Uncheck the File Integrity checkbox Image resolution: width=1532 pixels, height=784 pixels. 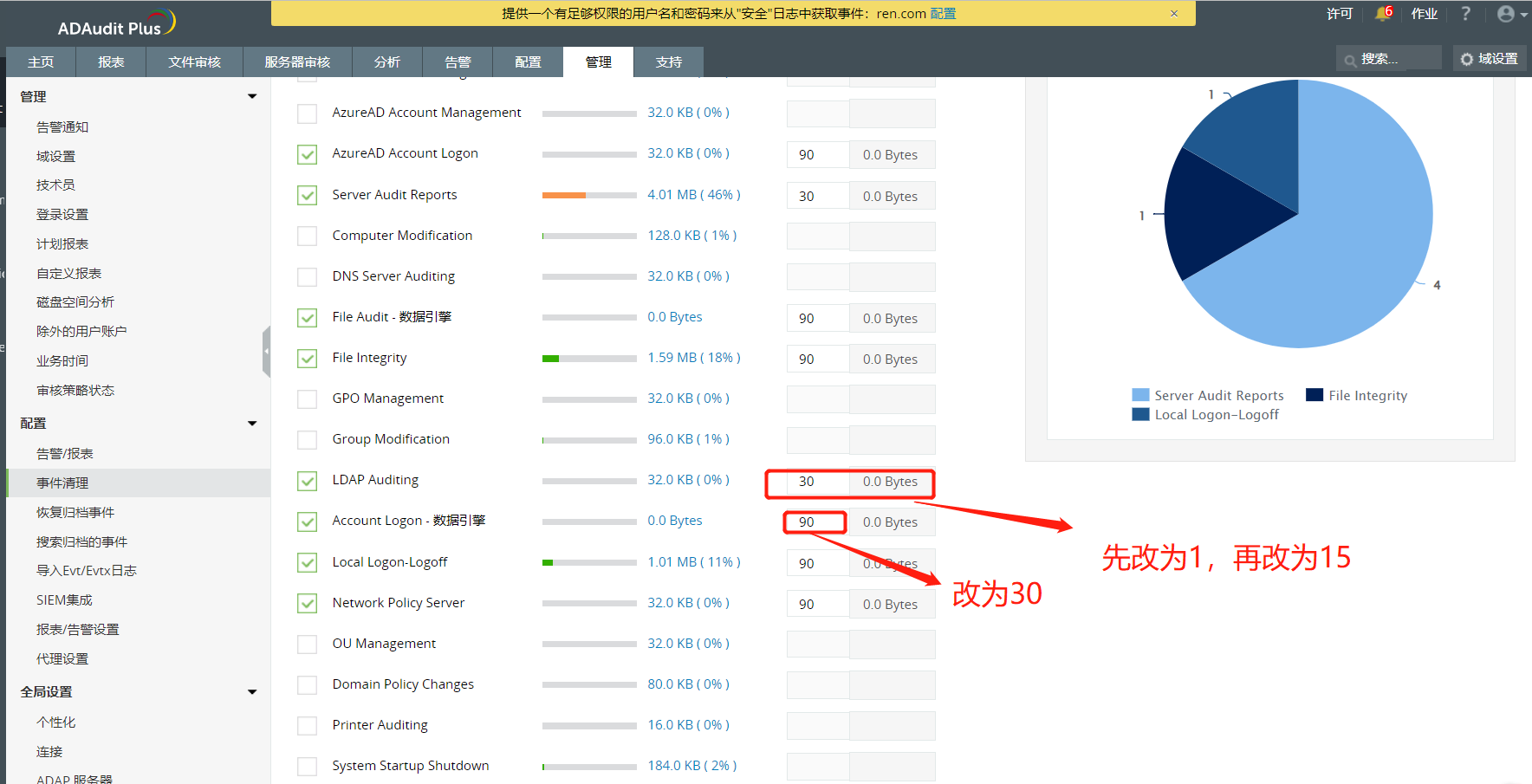click(x=307, y=358)
